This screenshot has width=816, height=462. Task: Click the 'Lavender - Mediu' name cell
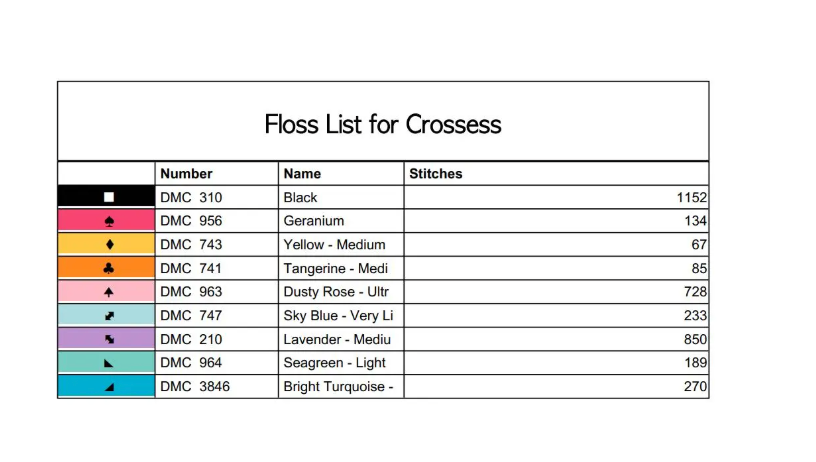(x=337, y=339)
